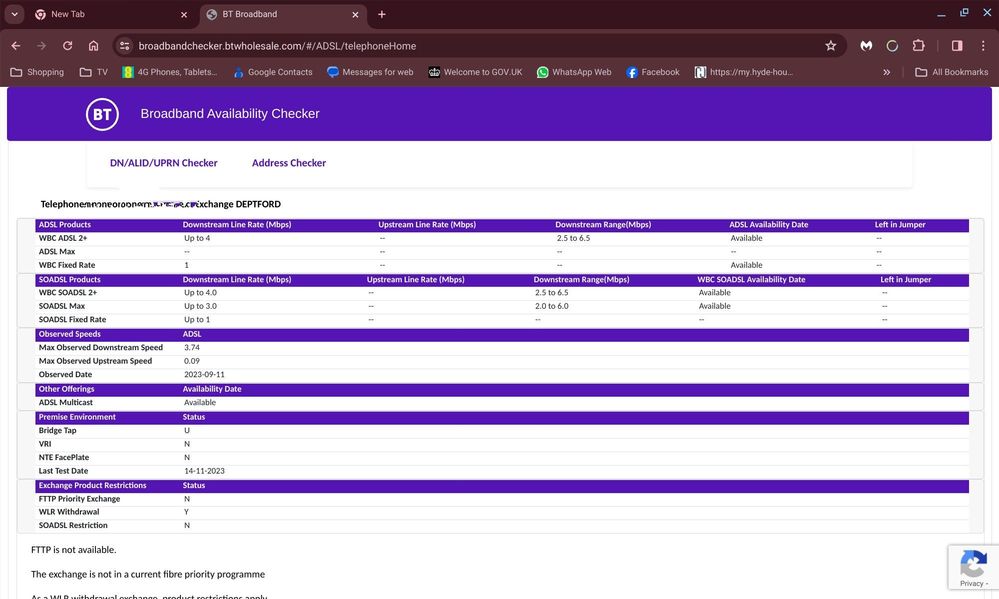Click the VRI row label
The image size is (999, 599).
click(x=45, y=444)
